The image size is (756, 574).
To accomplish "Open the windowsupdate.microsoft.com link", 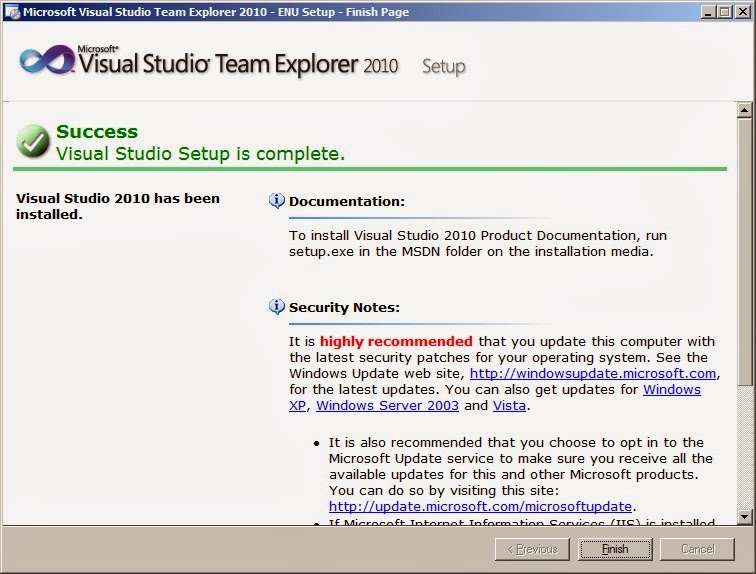I will coord(593,374).
